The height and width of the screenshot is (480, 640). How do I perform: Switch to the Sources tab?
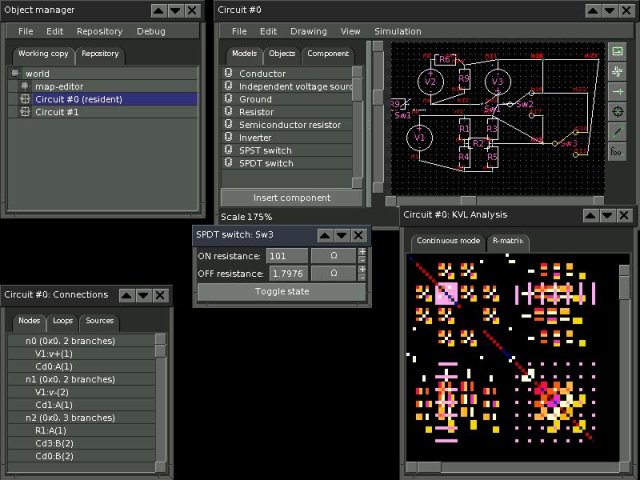[100, 320]
